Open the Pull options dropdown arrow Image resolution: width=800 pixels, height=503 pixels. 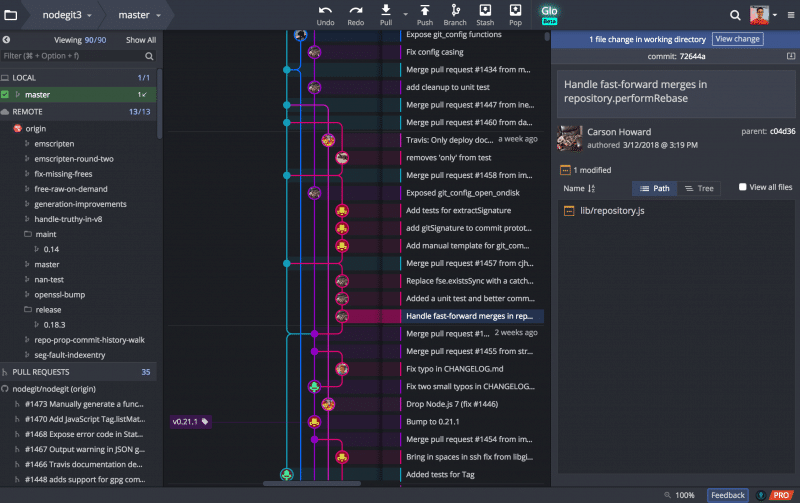point(406,15)
